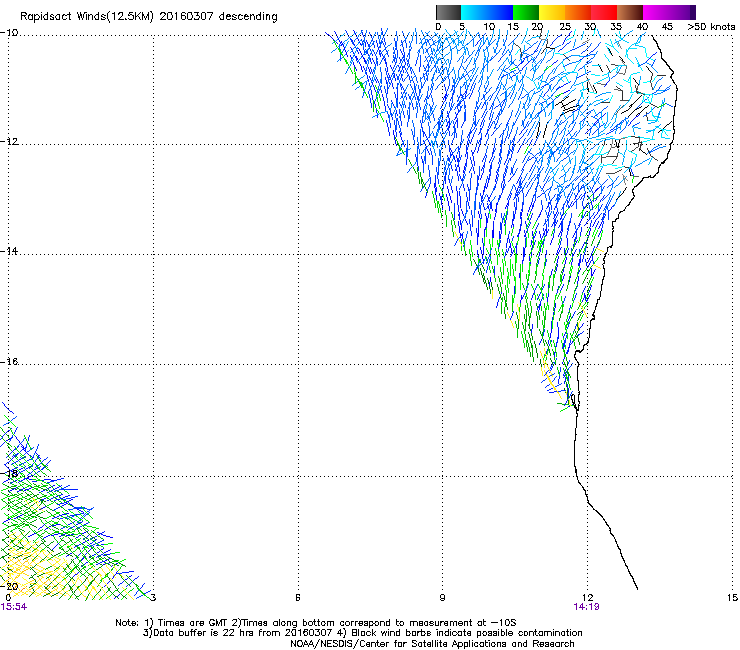
Task: Click the '-14' latitude axis label
Action: pyautogui.click(x=9, y=251)
